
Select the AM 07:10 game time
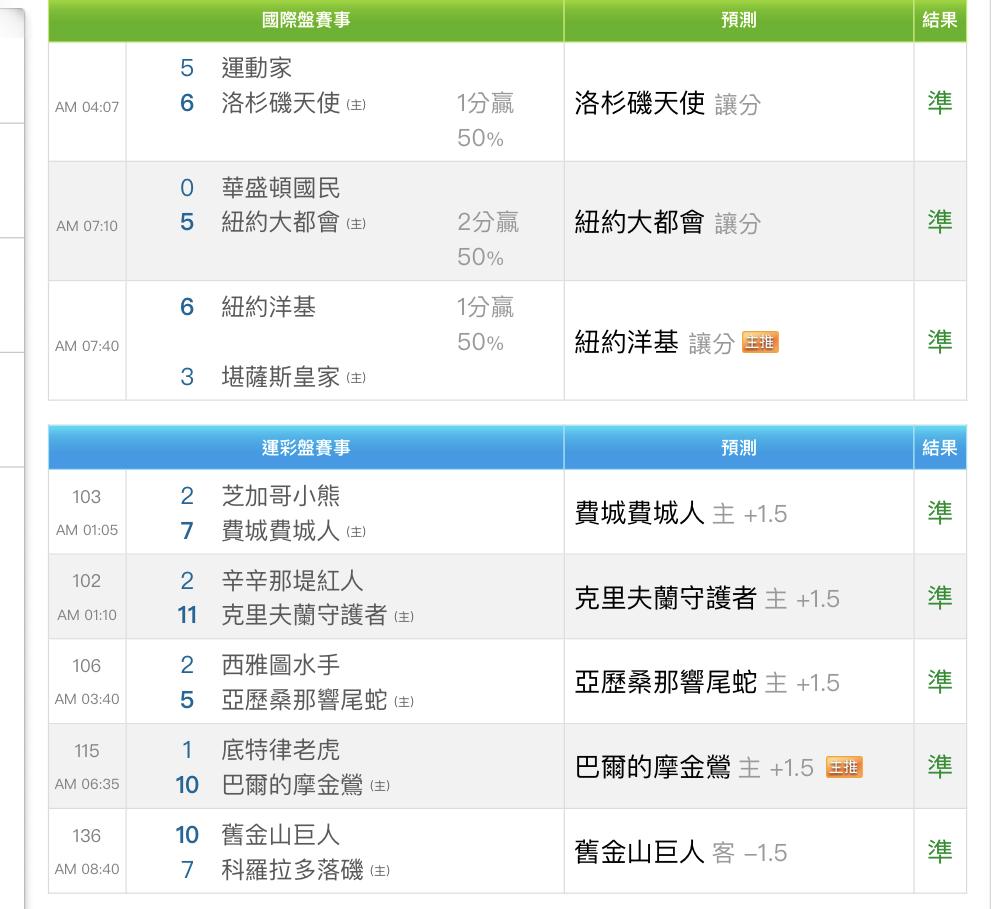(x=87, y=226)
